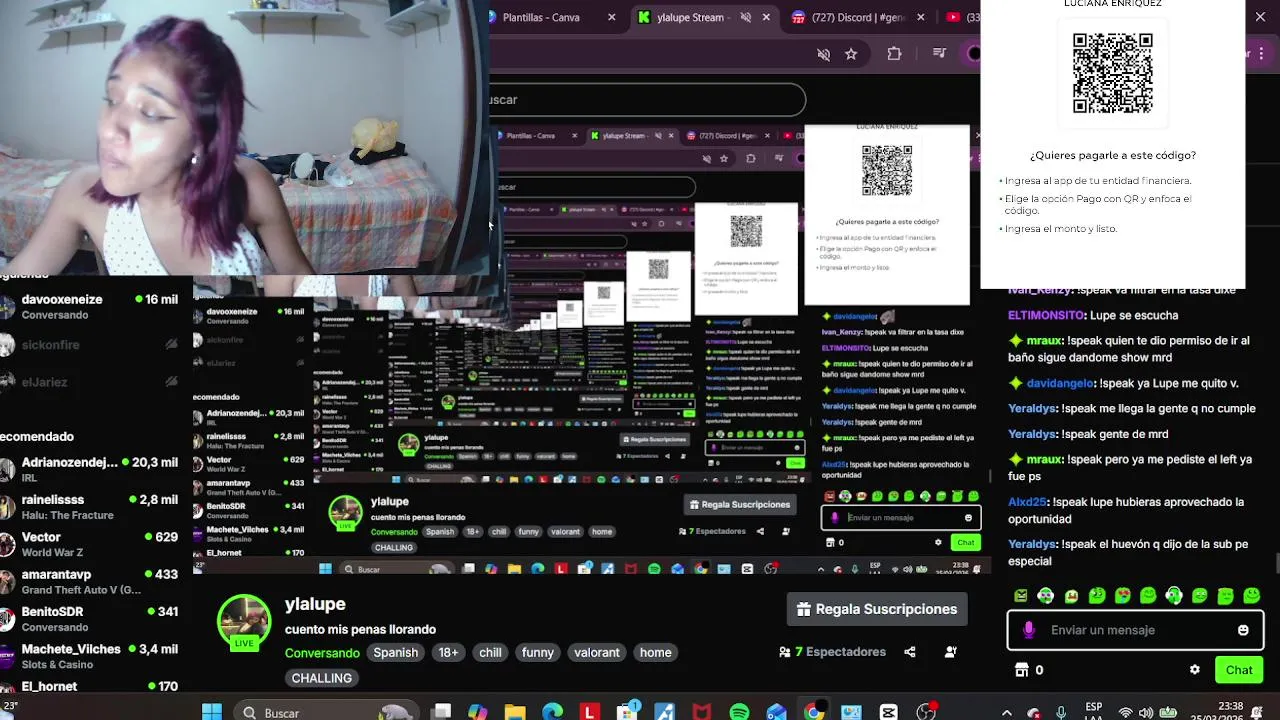Screen dimensions: 1280x720
Task: Click the purple microphone icon in chat
Action: (x=1029, y=630)
